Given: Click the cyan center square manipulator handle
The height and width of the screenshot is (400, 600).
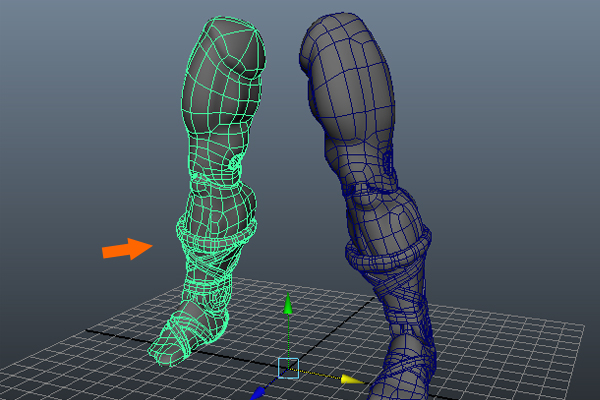Looking at the screenshot, I should click(x=288, y=368).
